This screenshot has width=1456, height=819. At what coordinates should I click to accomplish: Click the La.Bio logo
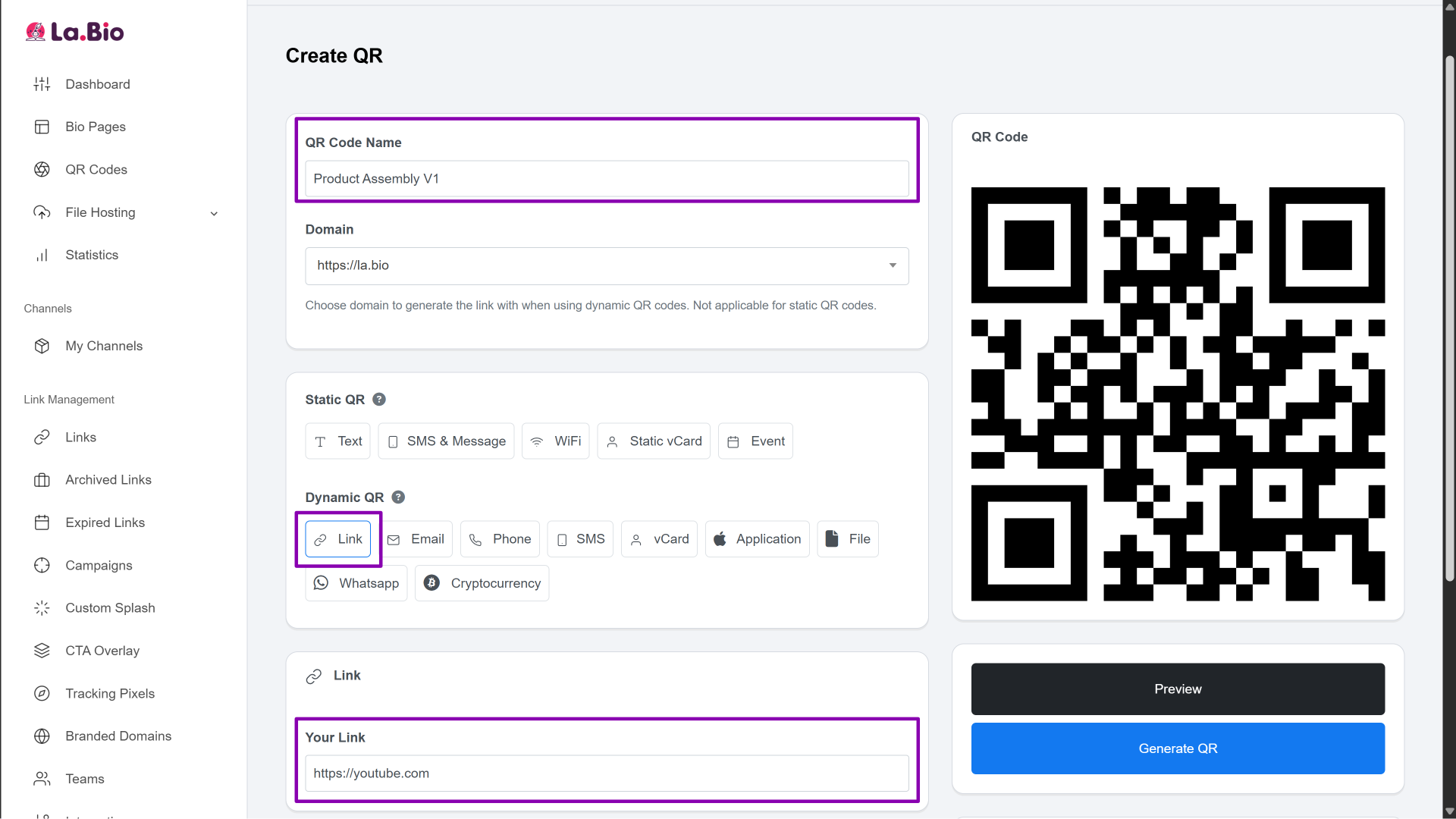point(74,32)
